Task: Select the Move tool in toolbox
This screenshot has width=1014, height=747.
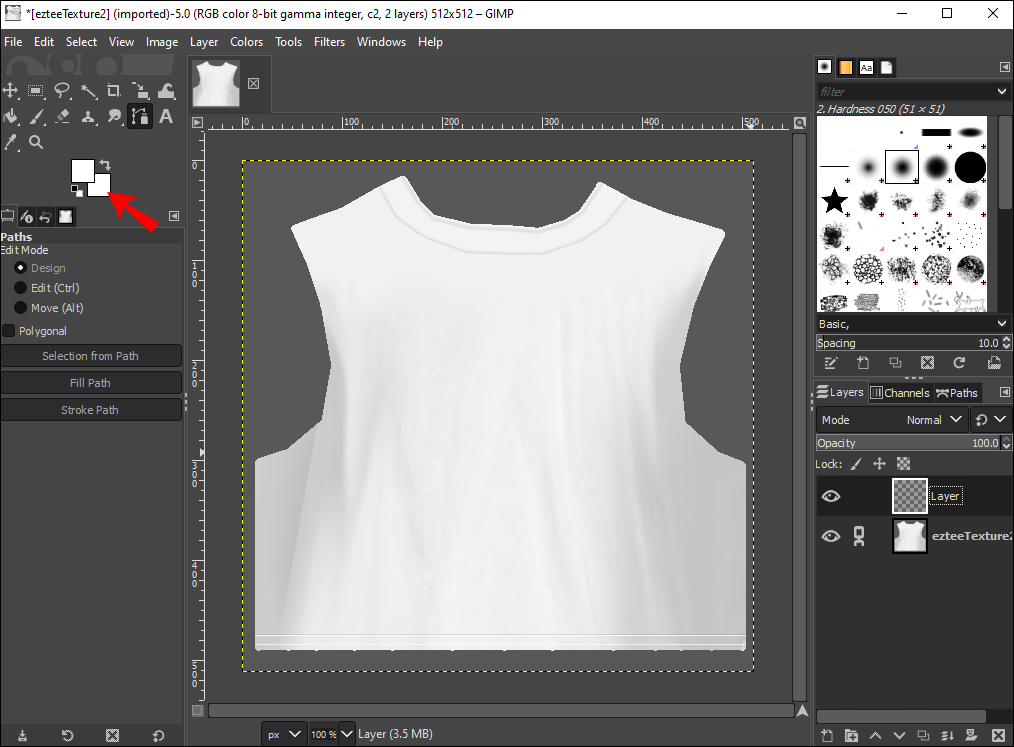Action: point(11,91)
